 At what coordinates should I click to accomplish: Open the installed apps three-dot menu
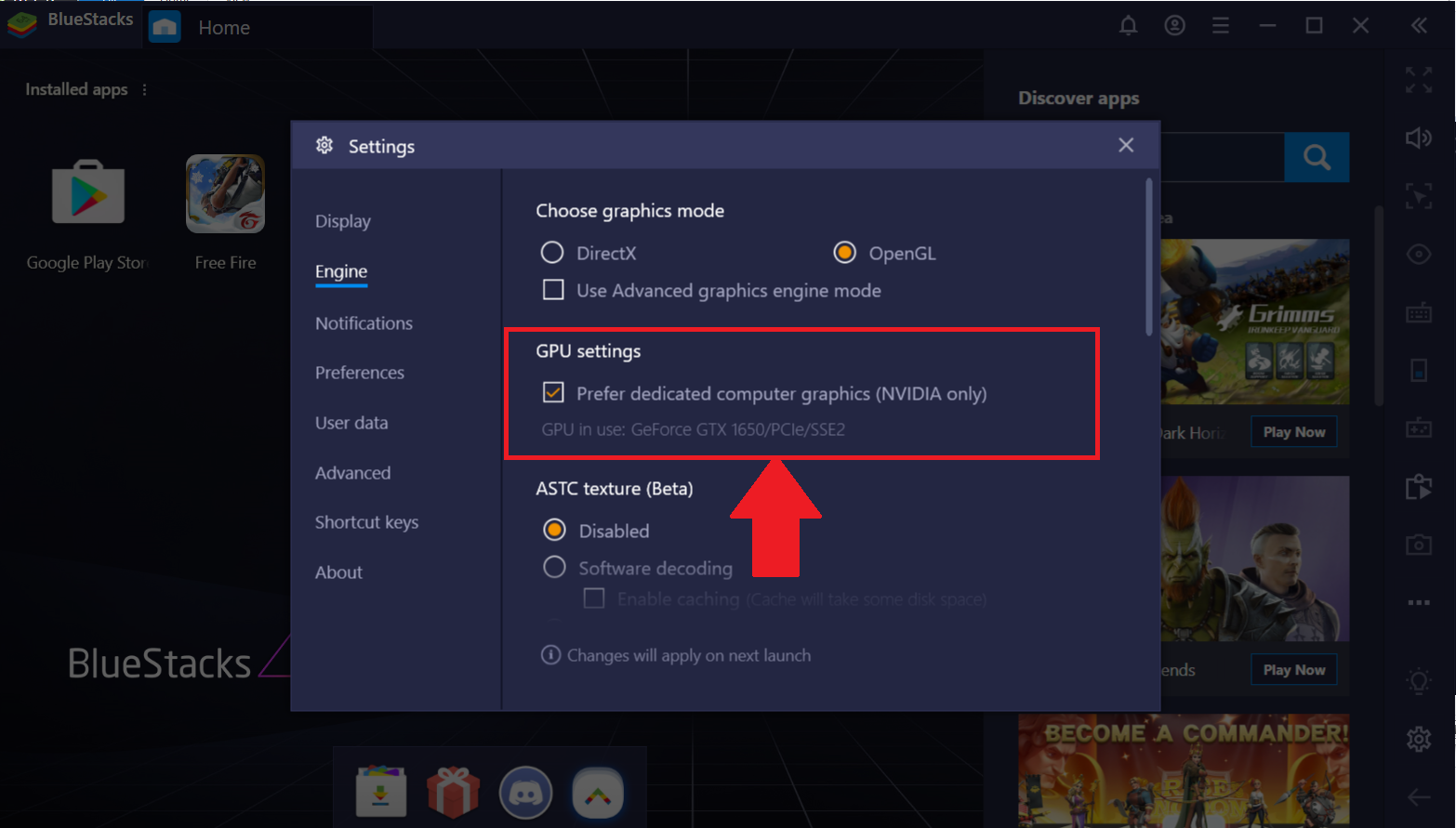coord(144,90)
